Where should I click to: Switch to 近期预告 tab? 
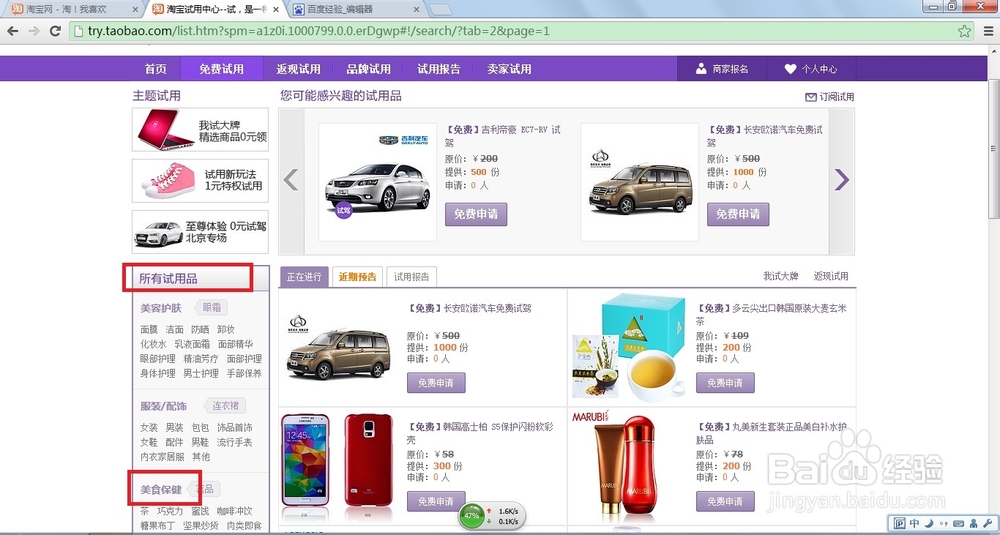357,277
